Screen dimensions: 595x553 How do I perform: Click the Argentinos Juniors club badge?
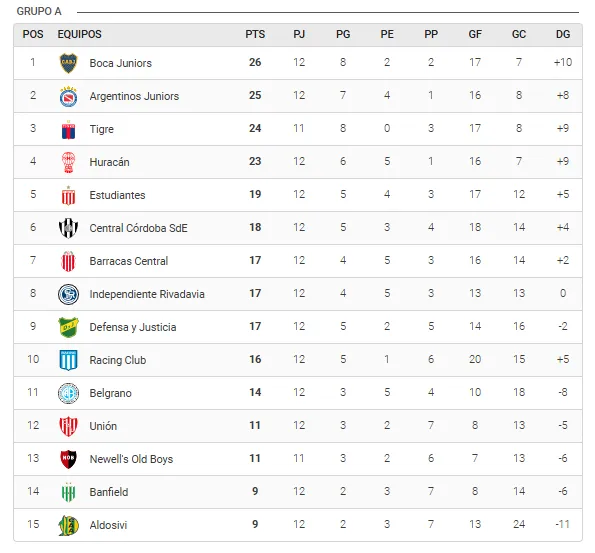click(69, 96)
